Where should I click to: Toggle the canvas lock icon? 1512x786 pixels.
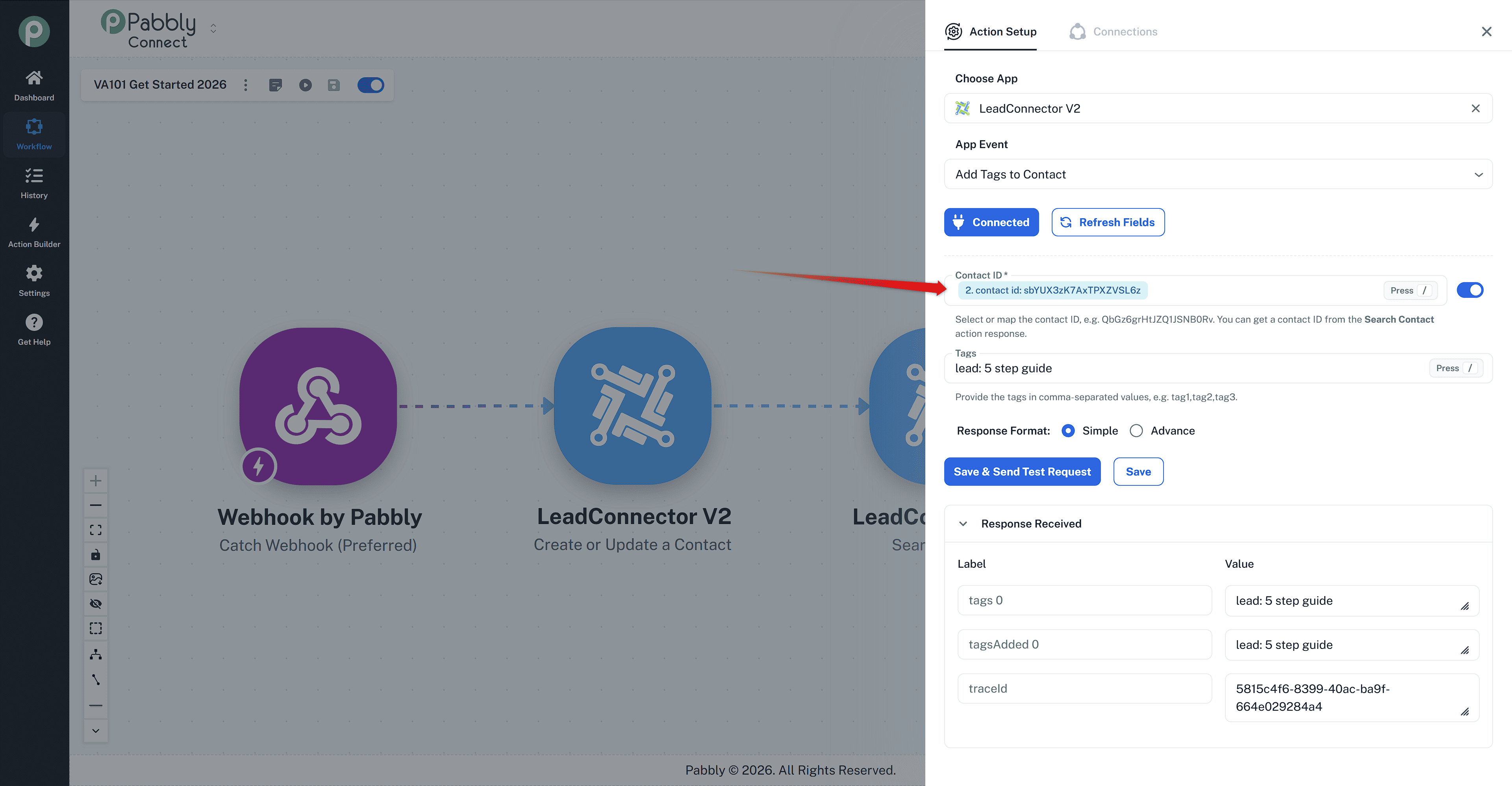[x=96, y=555]
